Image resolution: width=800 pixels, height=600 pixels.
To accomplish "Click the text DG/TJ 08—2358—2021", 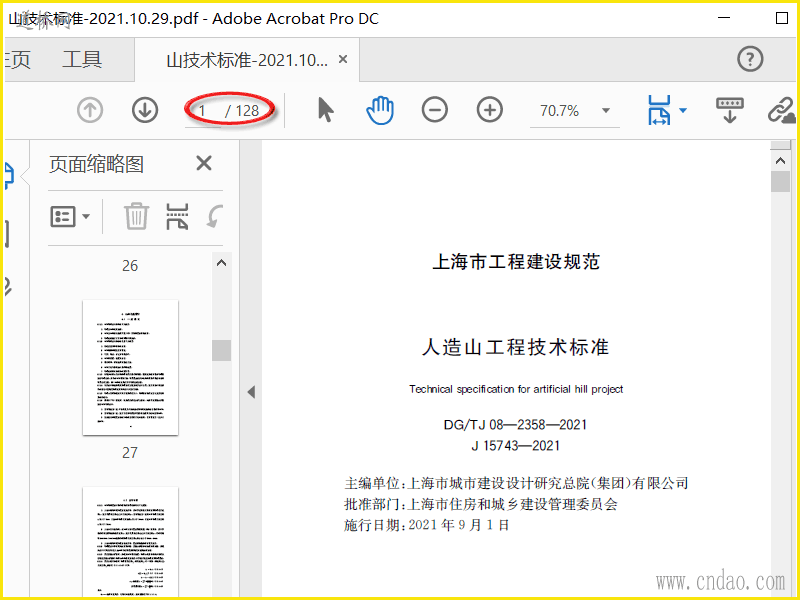I will click(x=515, y=424).
